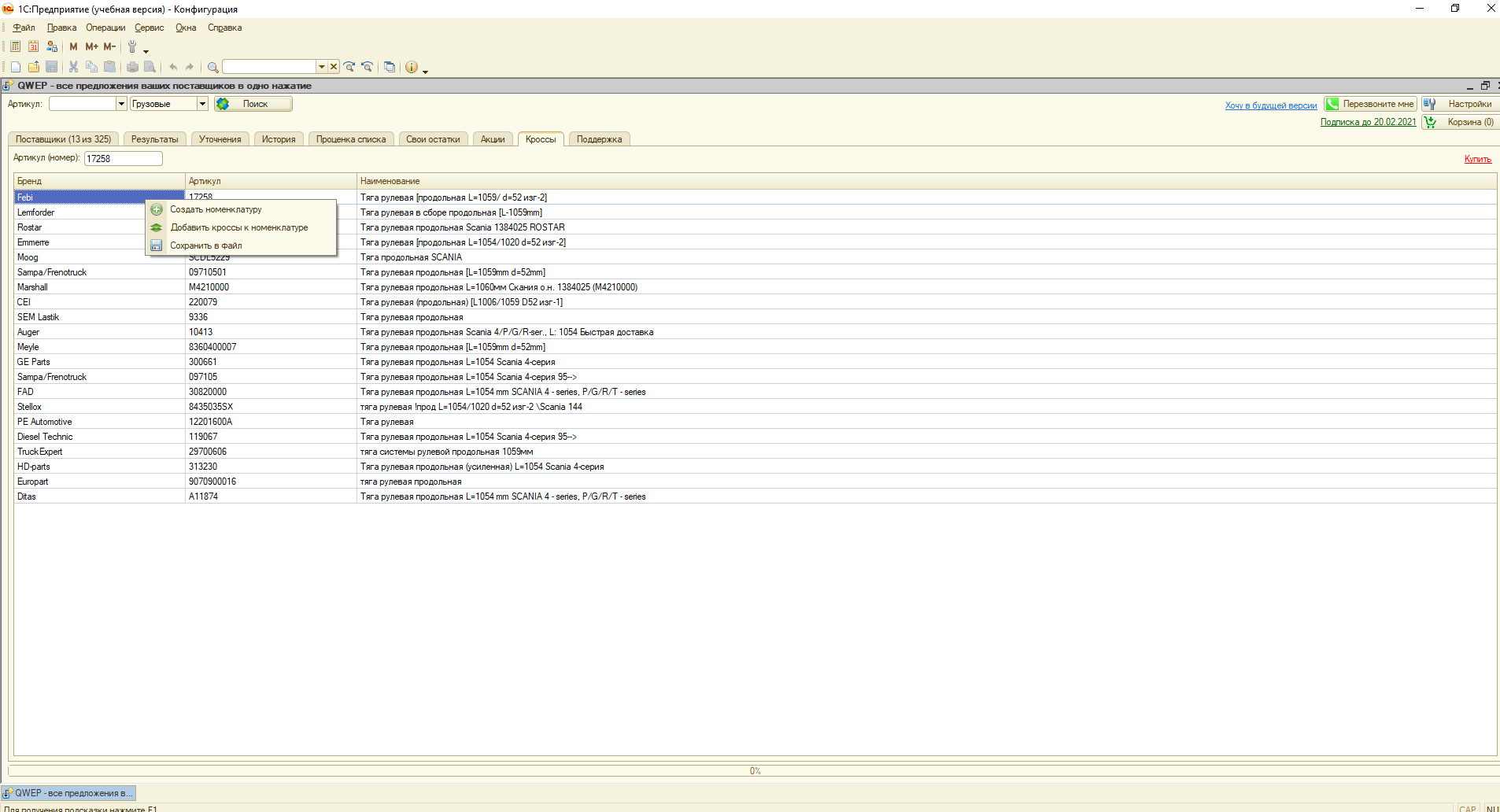Open the wrench service tools icon
The height and width of the screenshot is (812, 1500).
tap(132, 46)
